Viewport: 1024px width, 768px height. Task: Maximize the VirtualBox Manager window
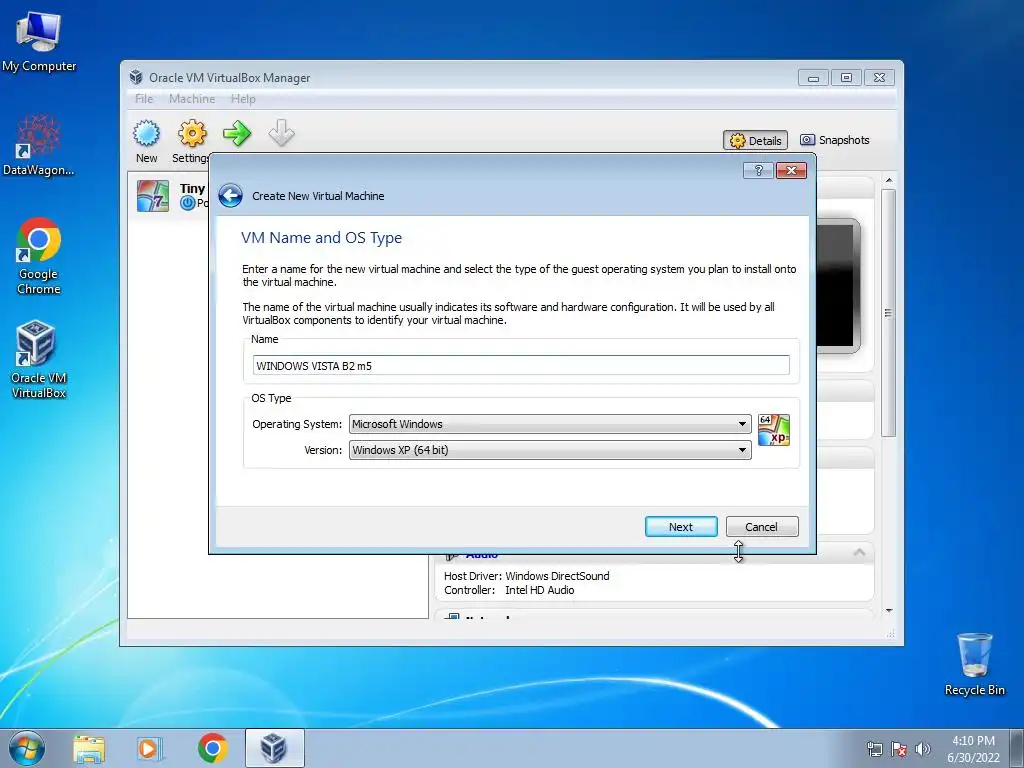click(x=846, y=78)
